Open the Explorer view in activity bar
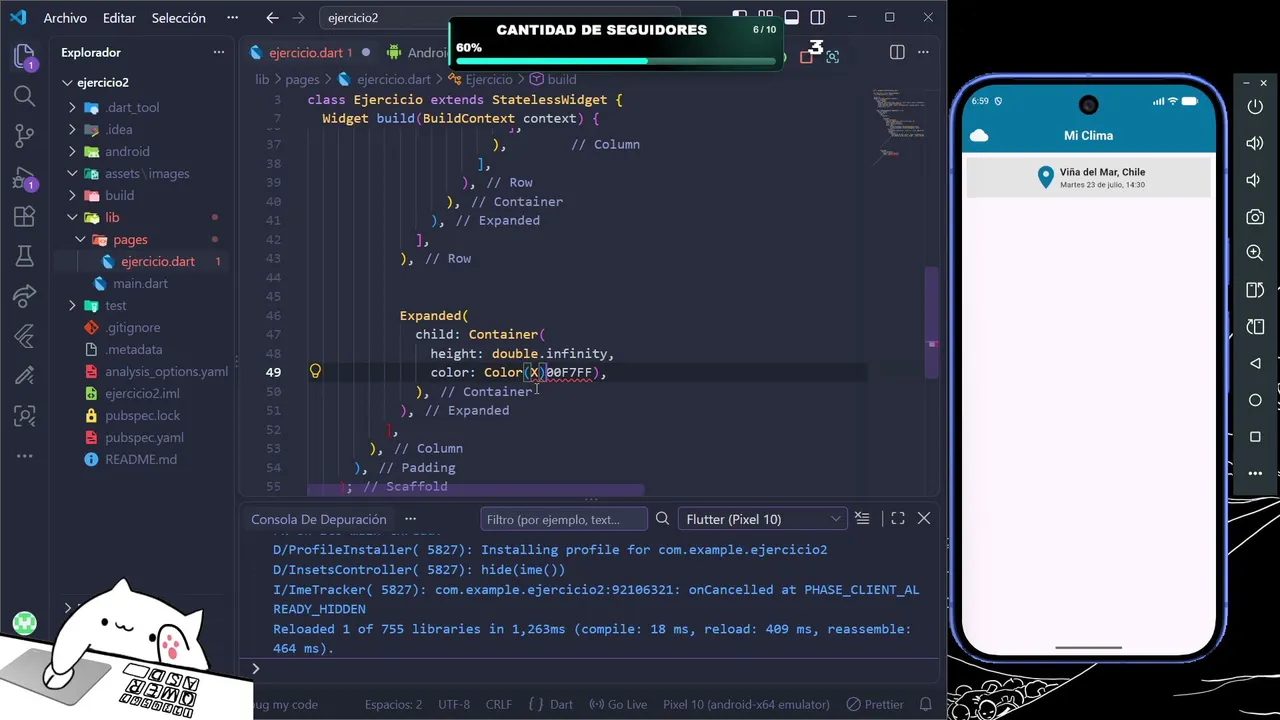The height and width of the screenshot is (720, 1280). tap(25, 56)
